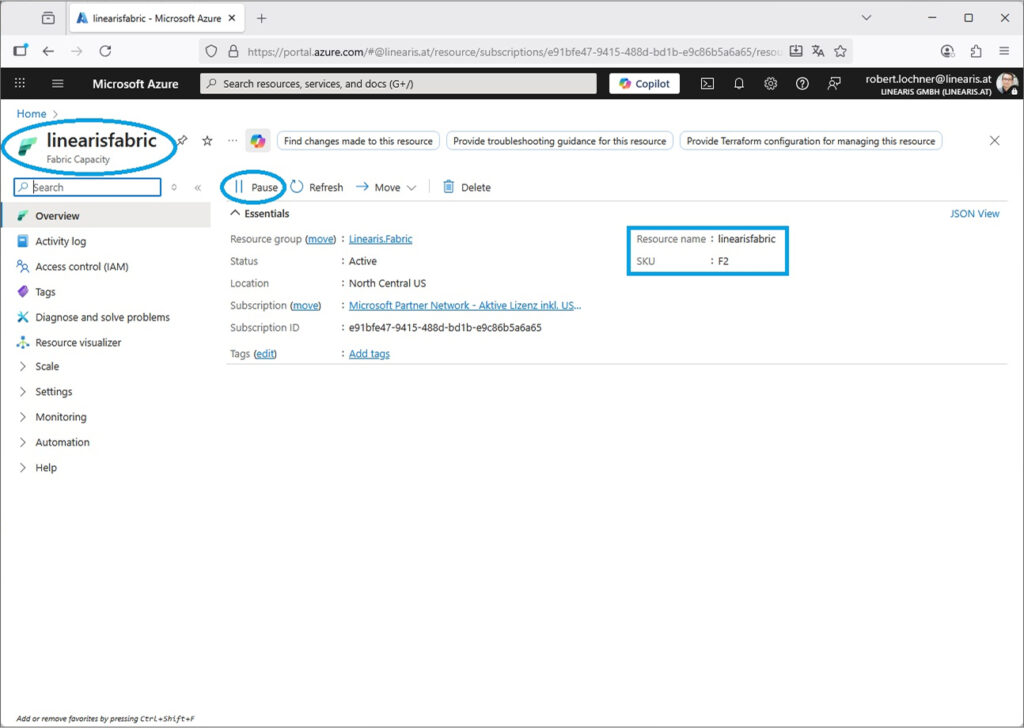Bookmark this page with star icon
Screen dimensions: 1024x728
[840, 51]
